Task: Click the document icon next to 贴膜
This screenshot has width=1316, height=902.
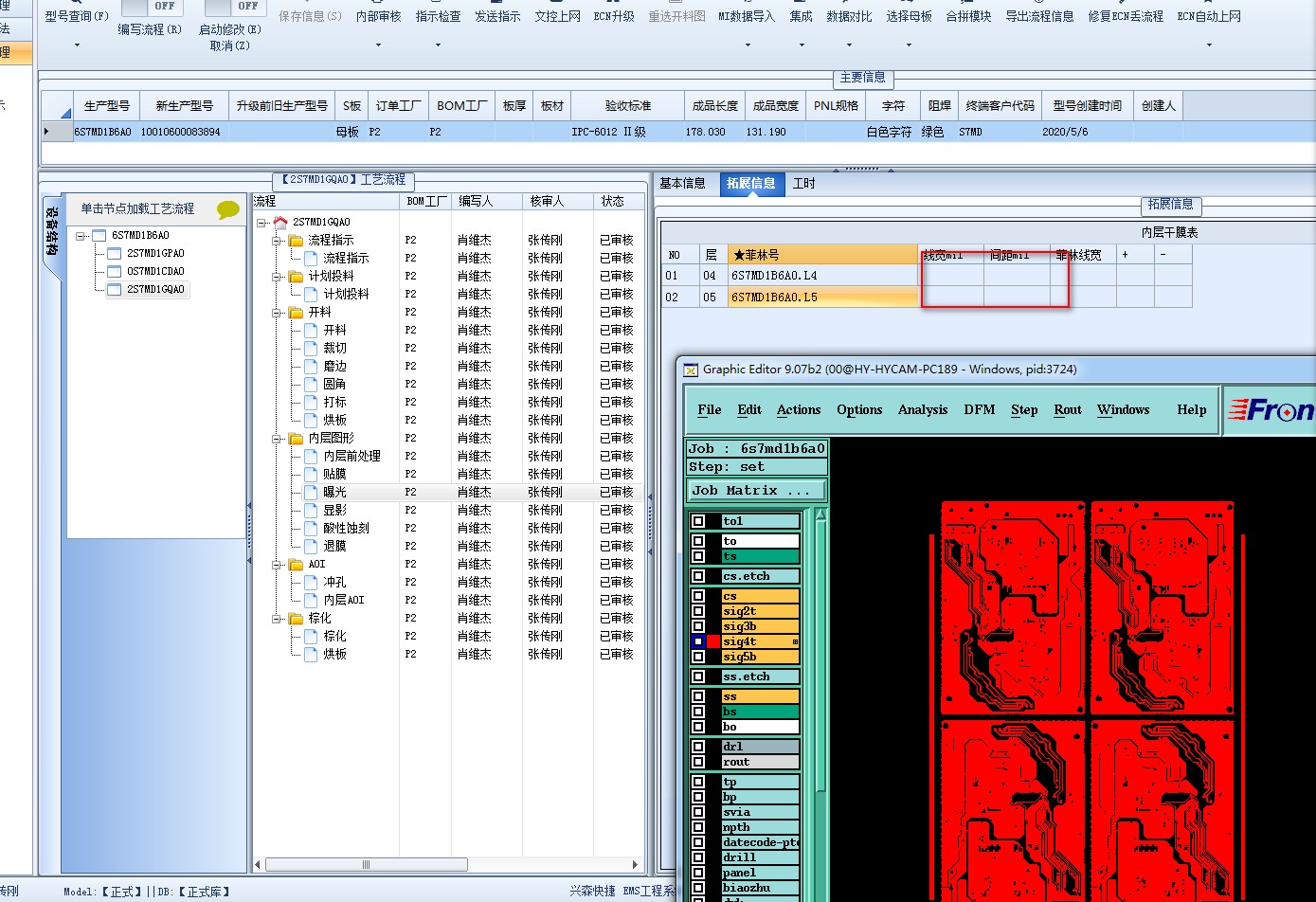Action: 311,474
